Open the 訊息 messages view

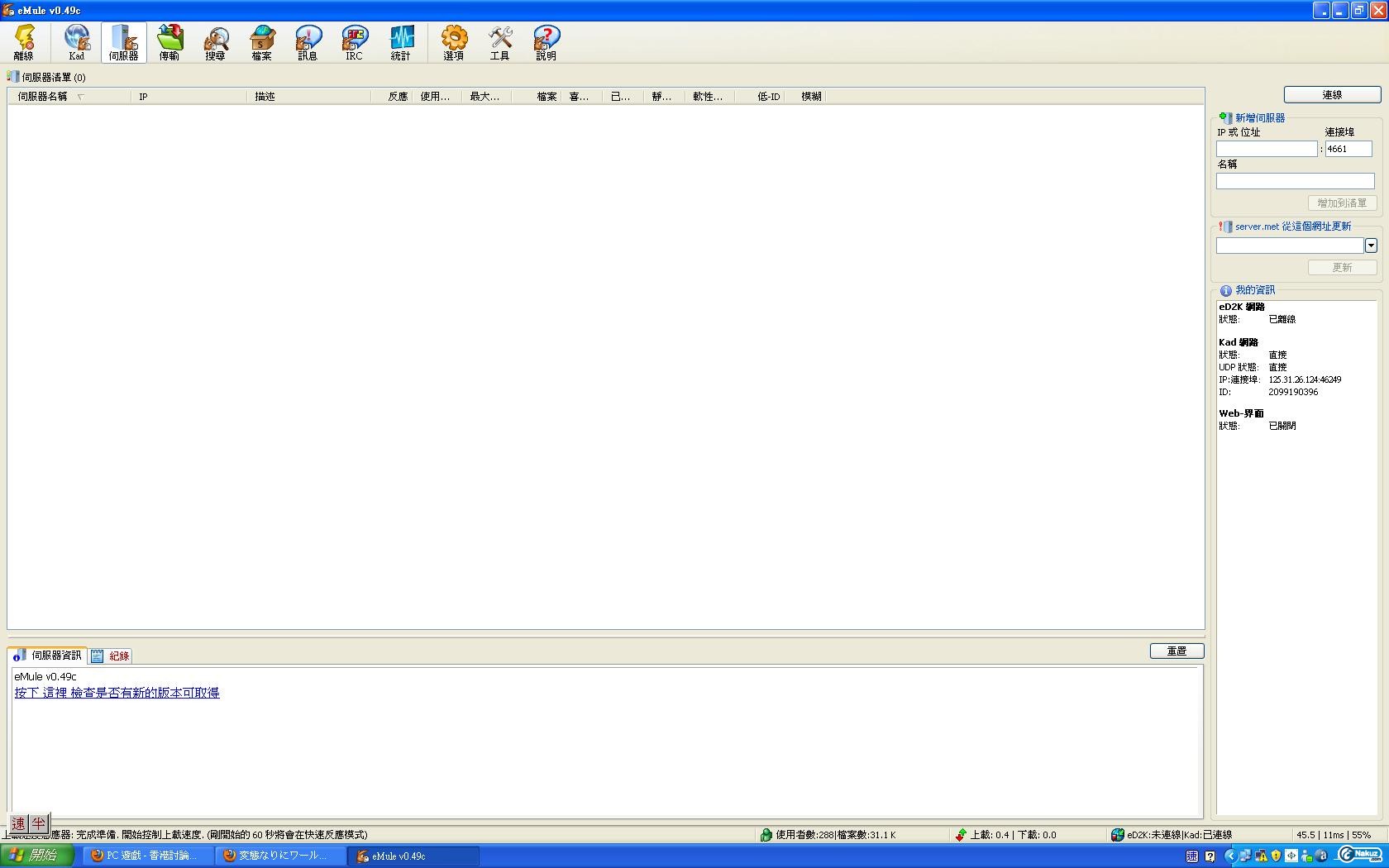(308, 42)
